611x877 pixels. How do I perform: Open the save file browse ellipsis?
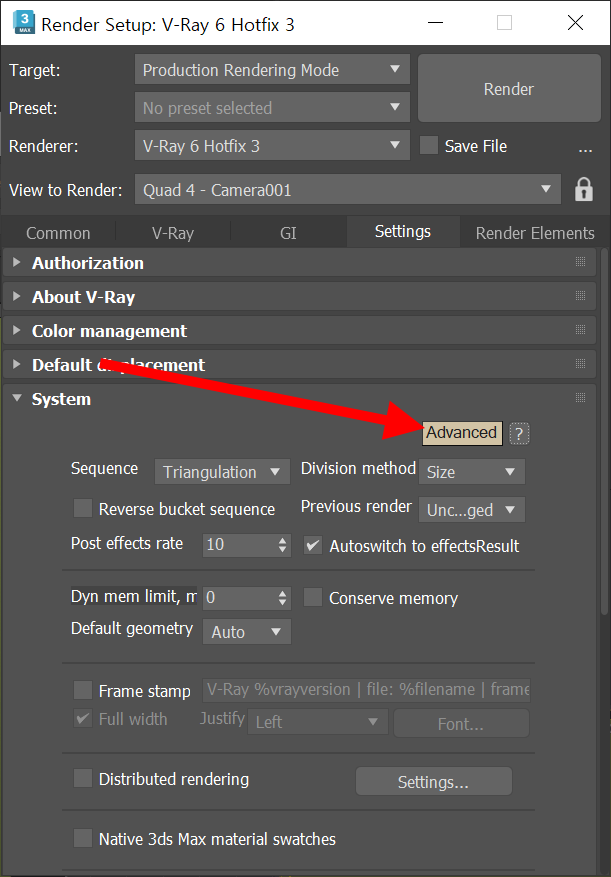585,148
